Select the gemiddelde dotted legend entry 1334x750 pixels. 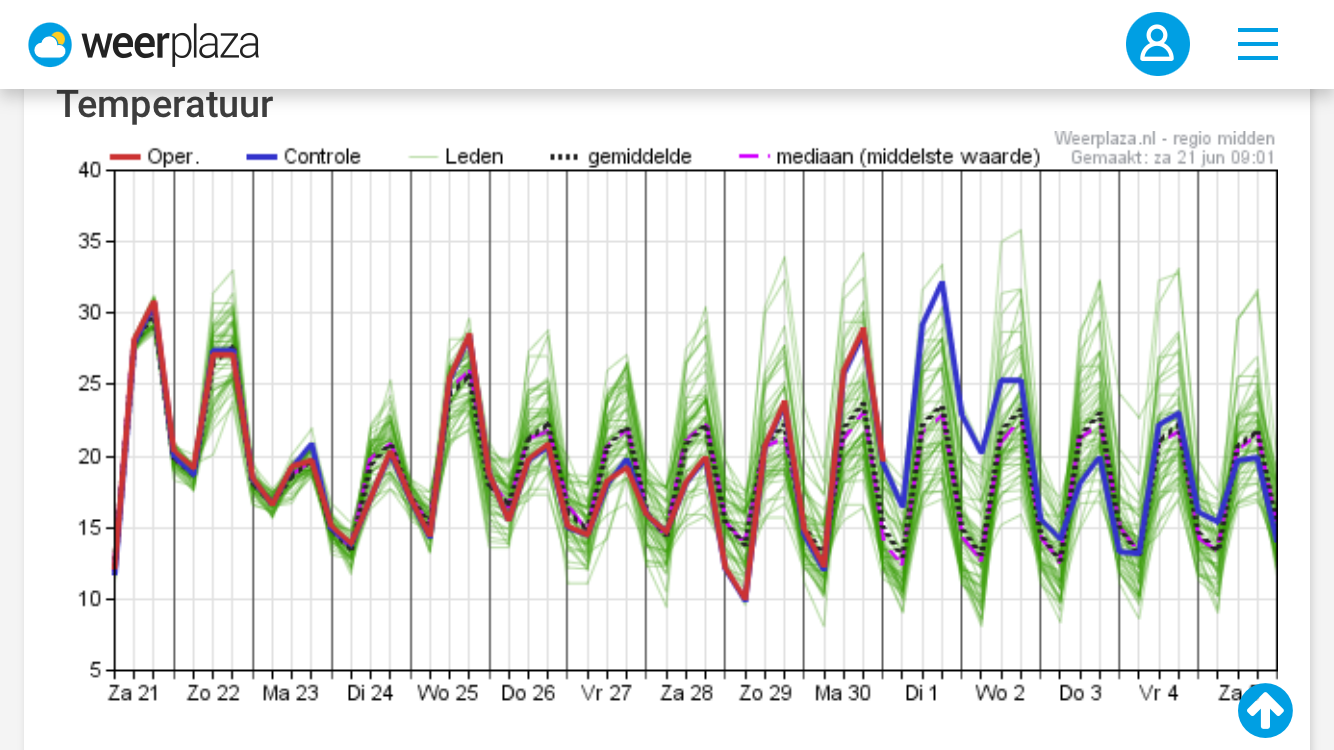click(x=621, y=157)
